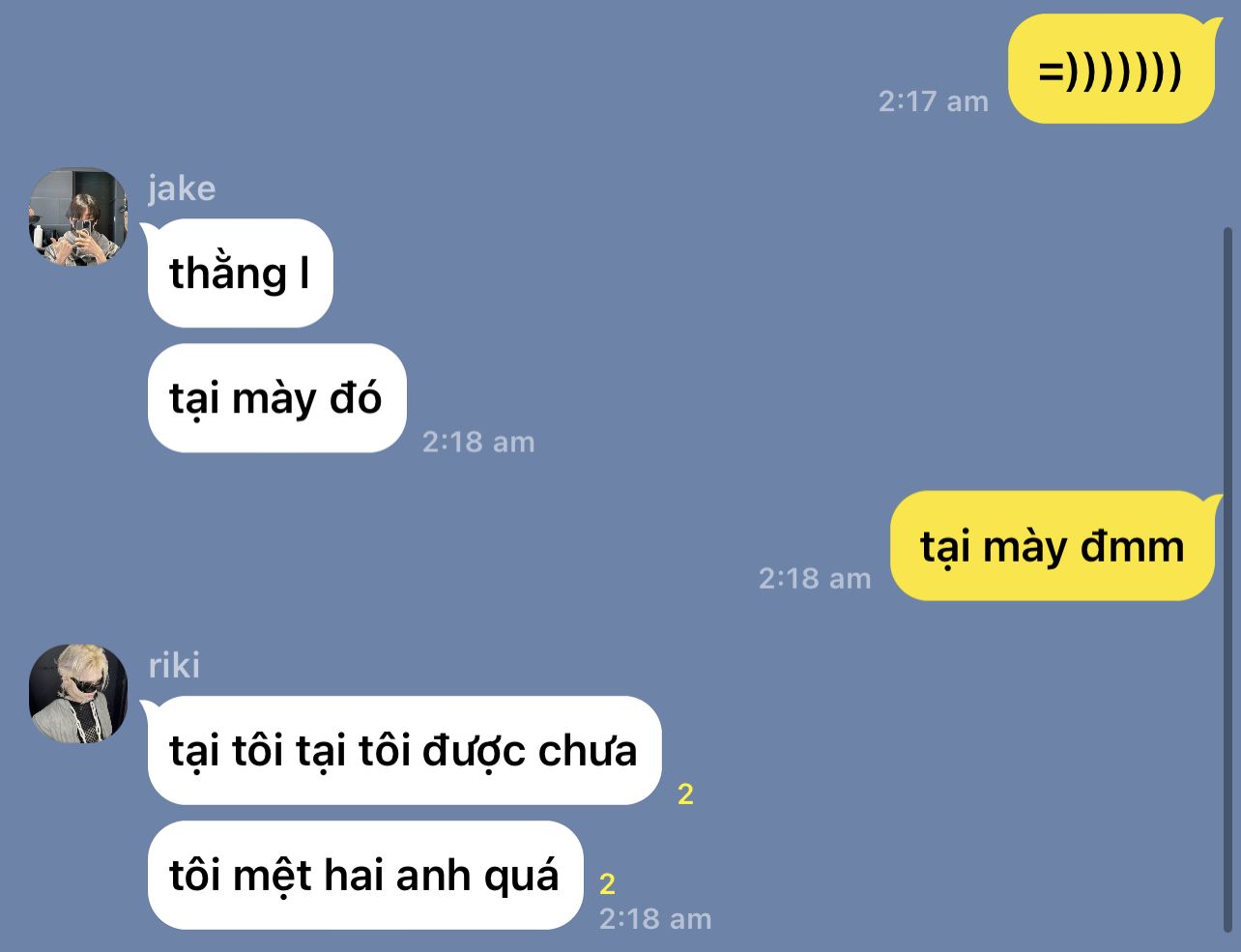Open riki's profile picture

coord(78,693)
